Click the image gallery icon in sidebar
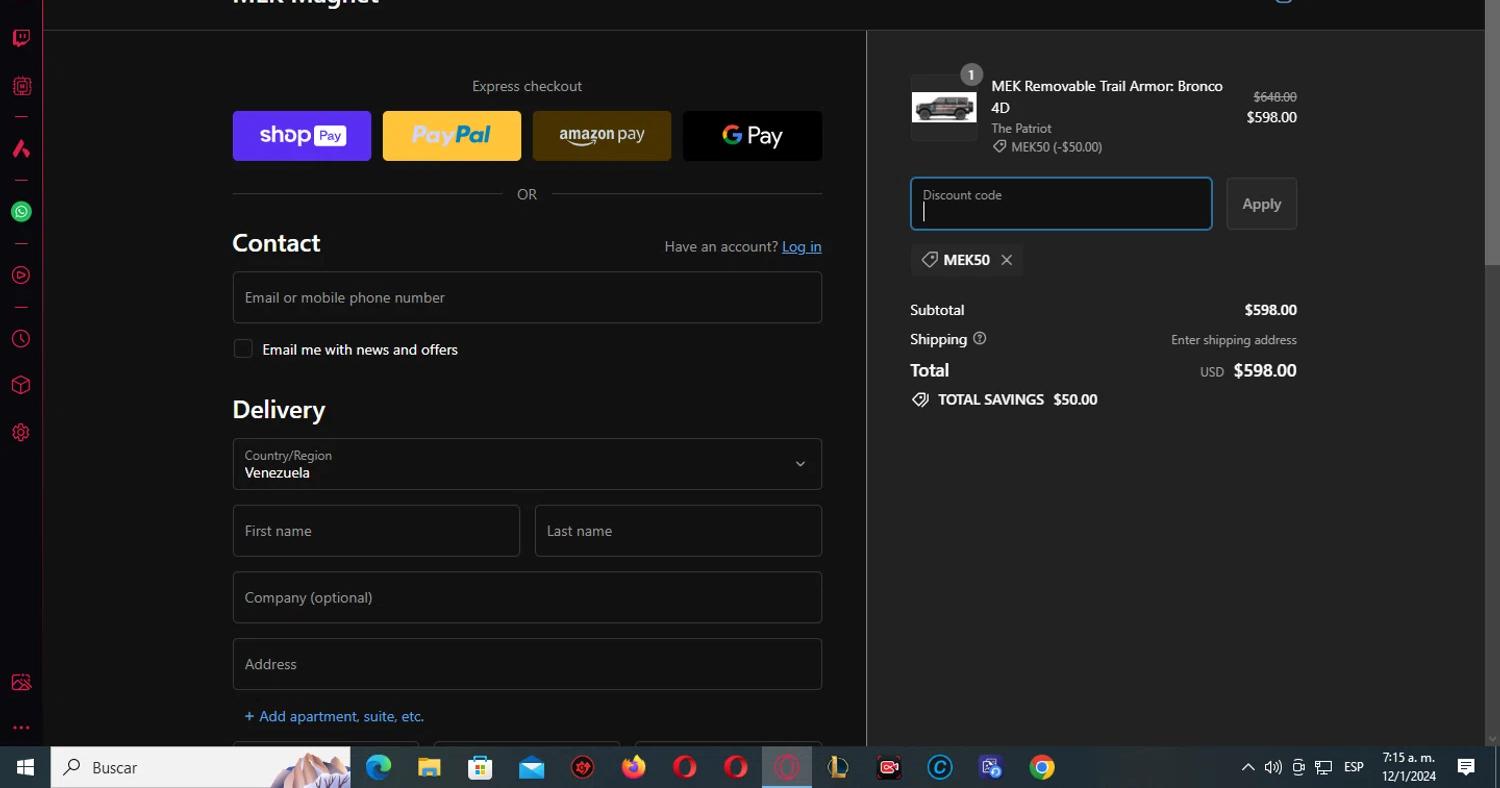The height and width of the screenshot is (788, 1500). point(21,683)
